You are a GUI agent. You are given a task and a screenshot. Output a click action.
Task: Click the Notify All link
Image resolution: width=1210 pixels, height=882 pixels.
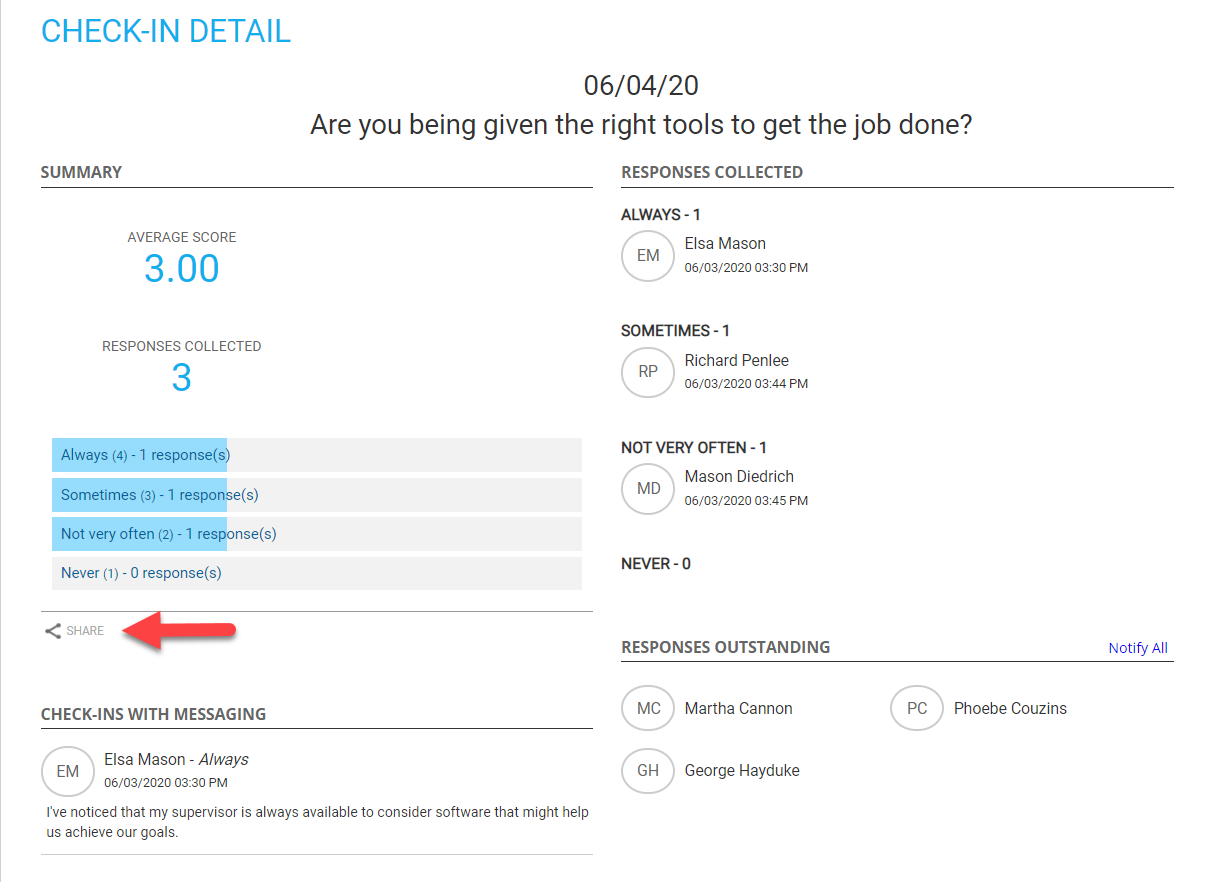1137,647
